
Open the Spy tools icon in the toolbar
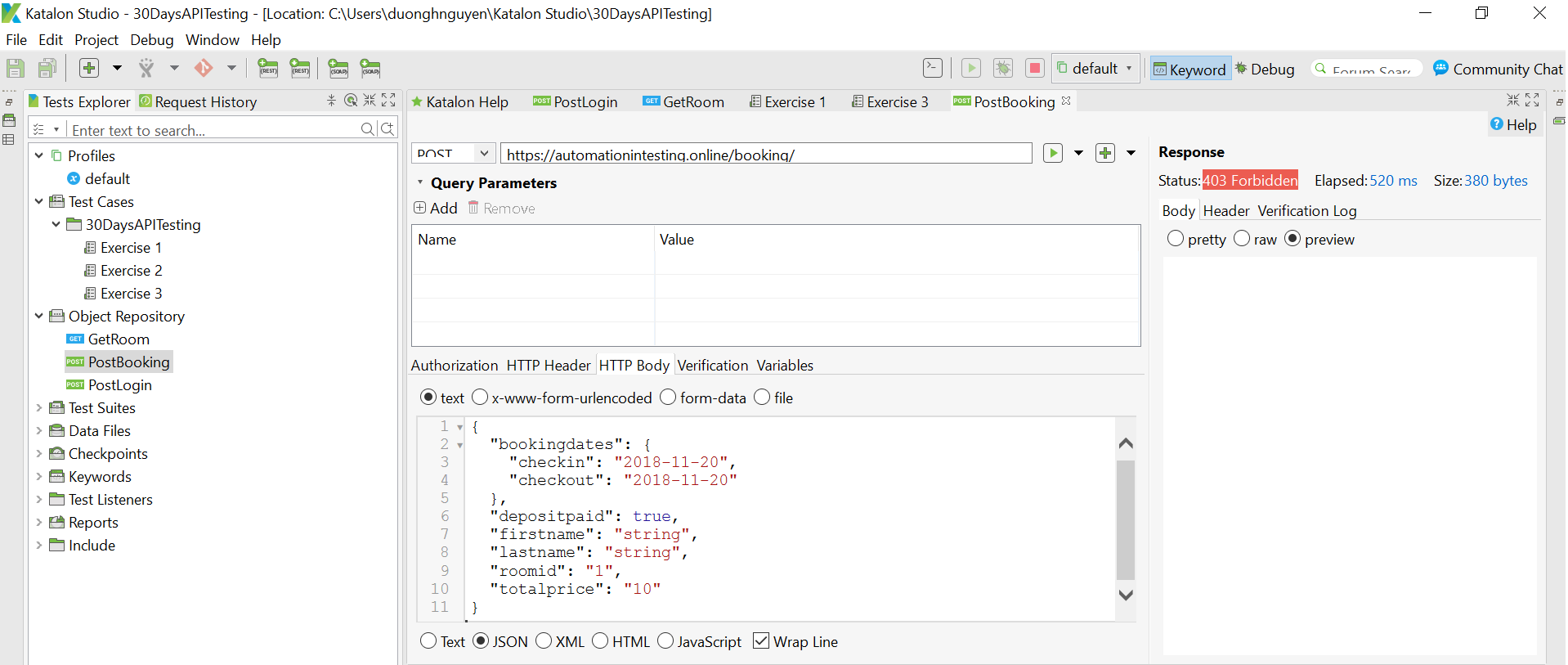tap(146, 69)
